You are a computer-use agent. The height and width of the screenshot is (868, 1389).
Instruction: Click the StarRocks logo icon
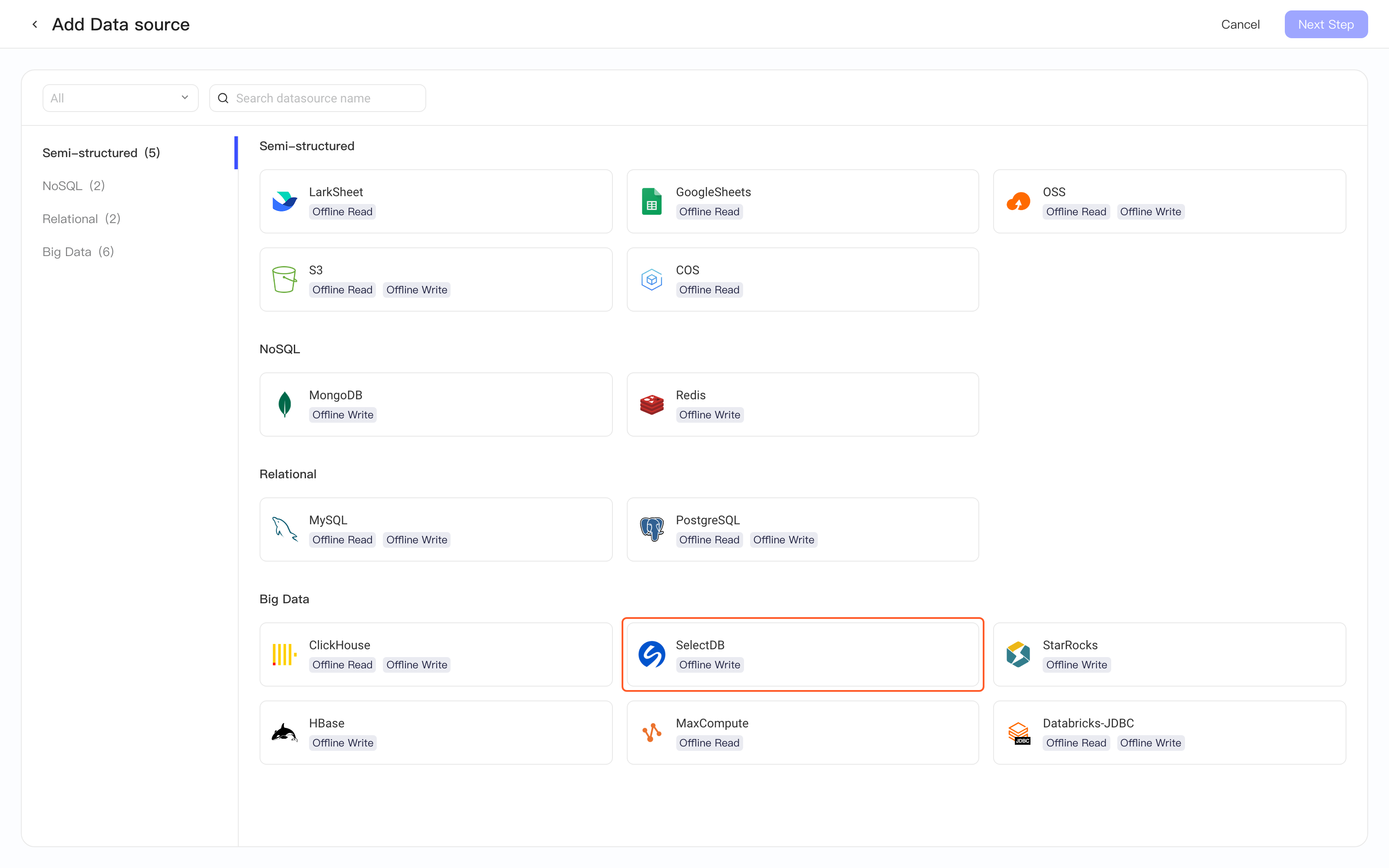coord(1018,654)
